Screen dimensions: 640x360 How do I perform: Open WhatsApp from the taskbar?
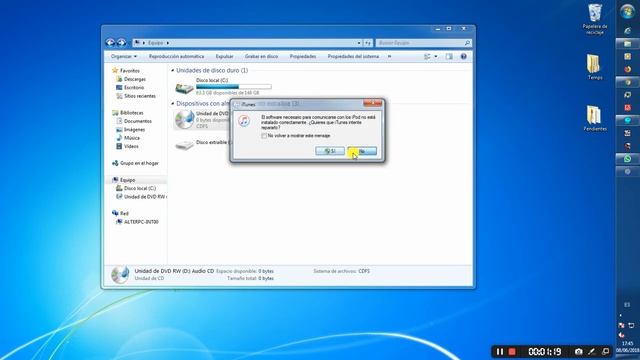[628, 159]
